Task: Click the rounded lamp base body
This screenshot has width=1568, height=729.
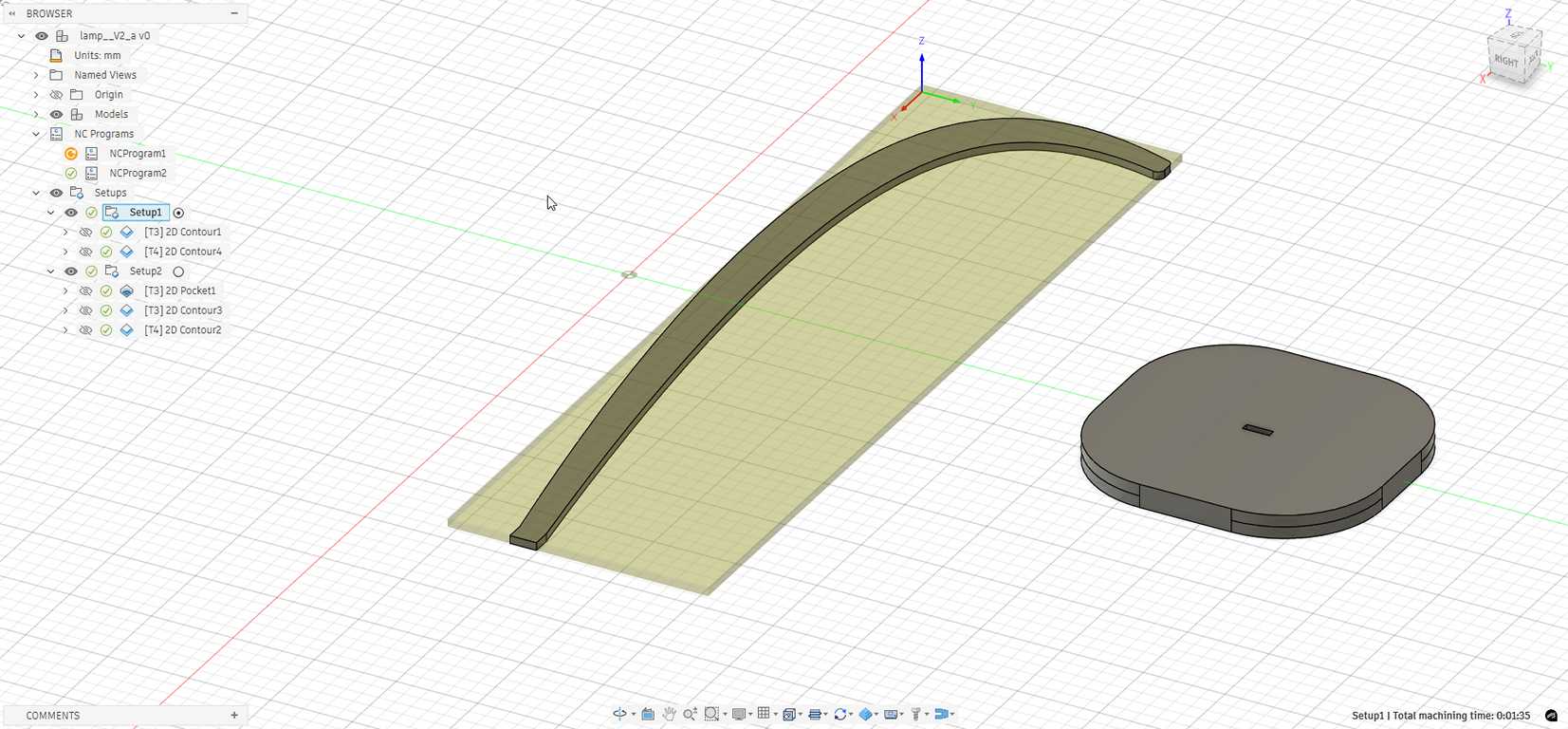Action: click(x=1258, y=440)
